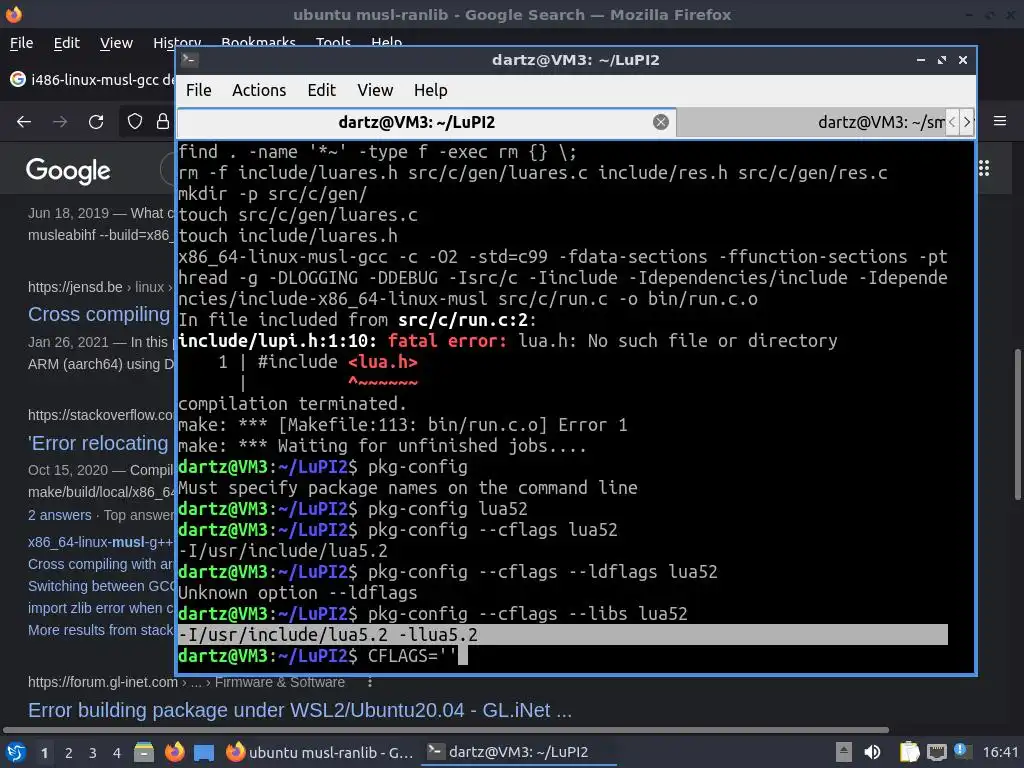This screenshot has width=1024, height=768.
Task: Switch to workspace 2 in pager
Action: point(69,753)
